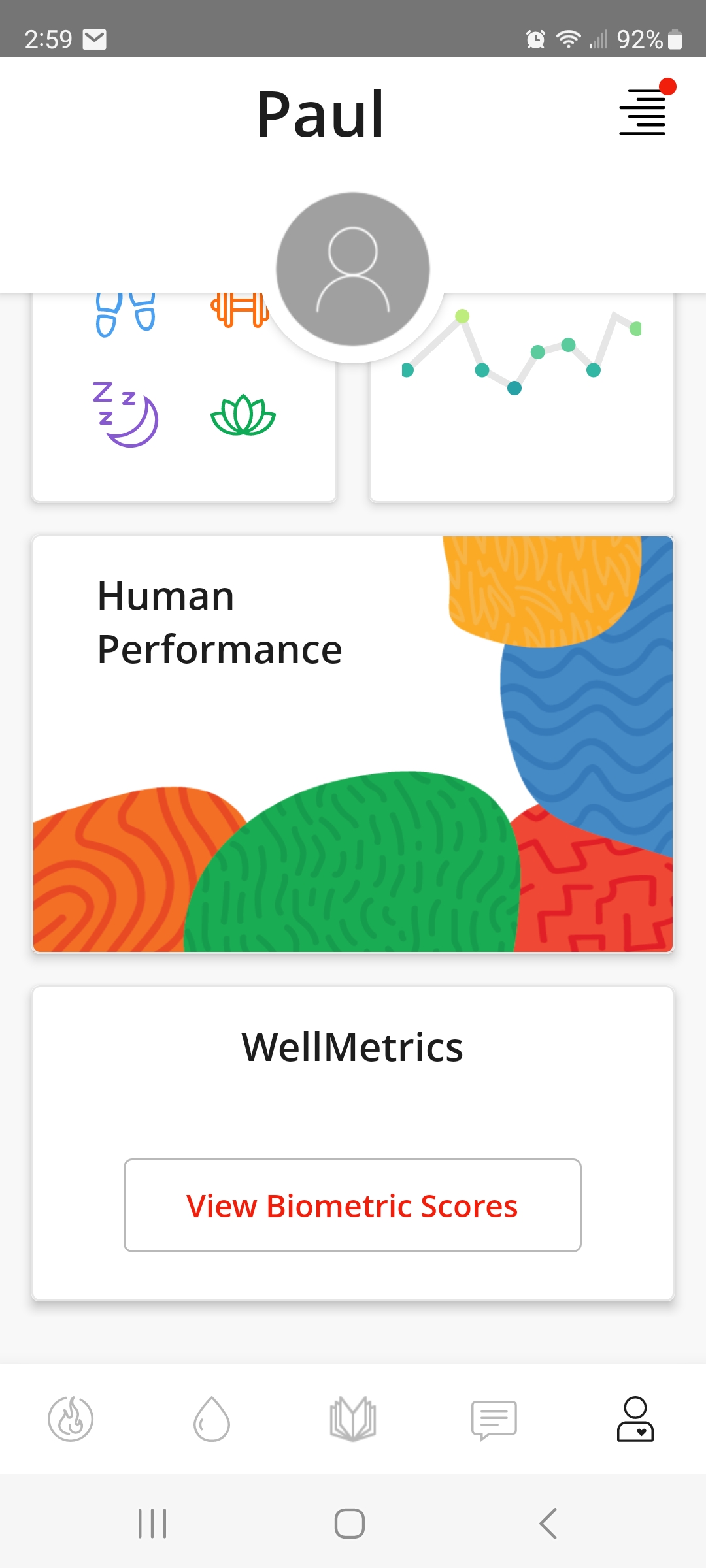
Task: Select the purple sleep moon icon
Action: (x=126, y=414)
